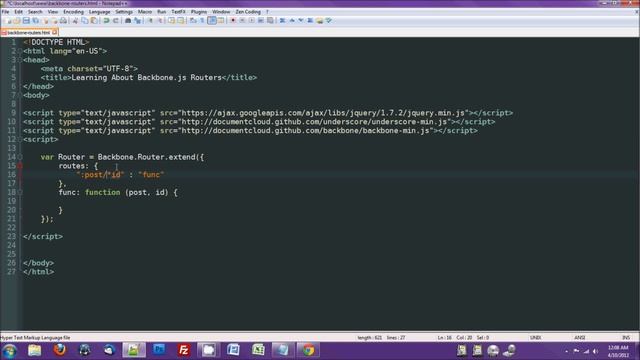Toggle the highlighted indent guide button
640x360 pixels.
tap(212, 20)
